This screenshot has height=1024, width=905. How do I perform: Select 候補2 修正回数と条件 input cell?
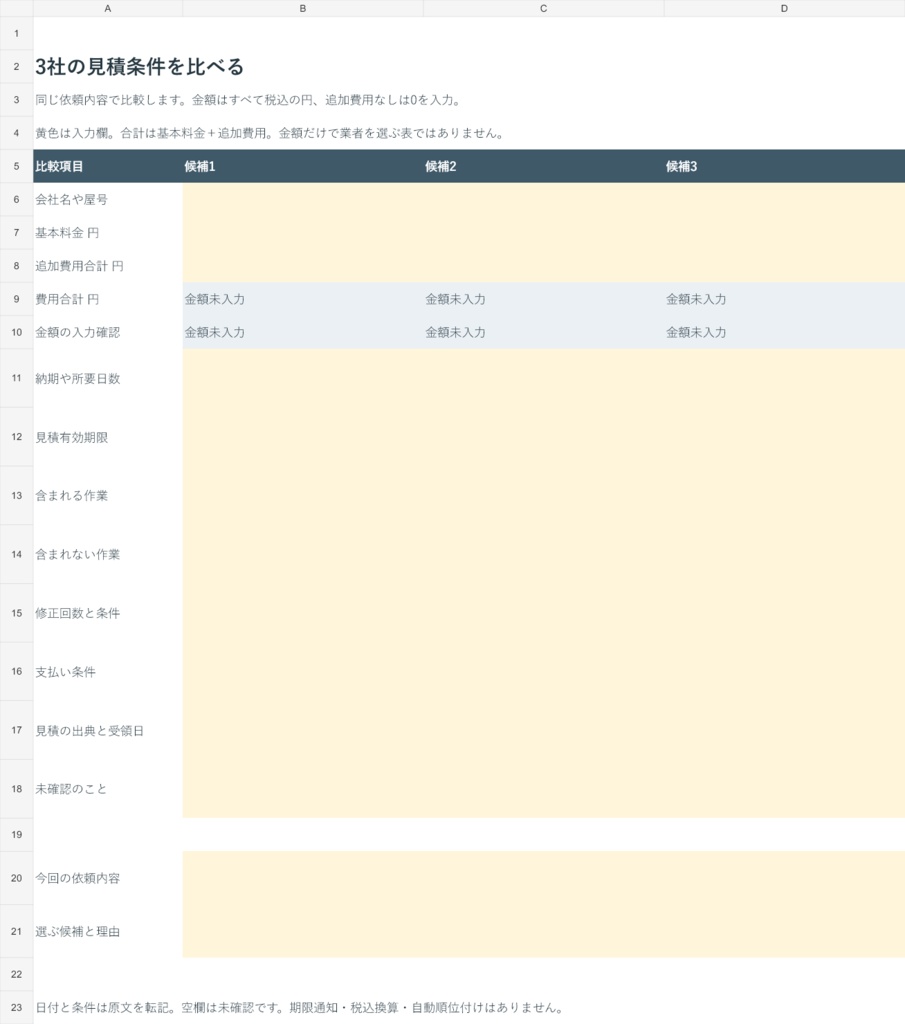543,613
